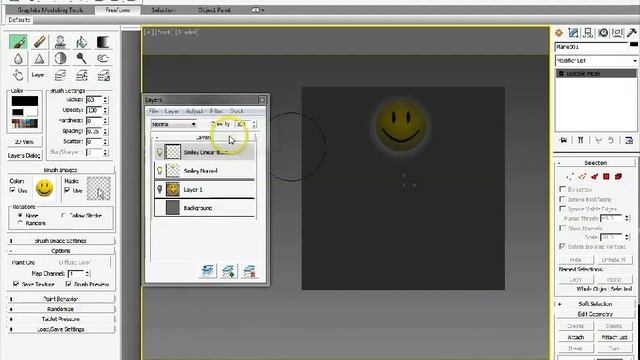Click duplicate layer button in Layers dialog
The width and height of the screenshot is (640, 360).
(229, 271)
